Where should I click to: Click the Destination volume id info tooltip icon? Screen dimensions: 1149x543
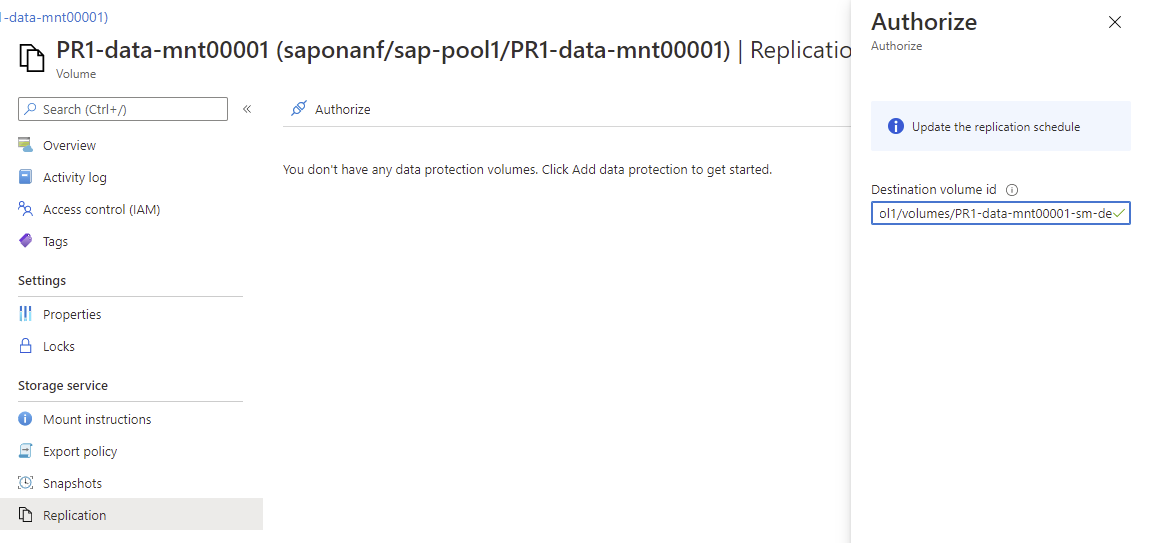(1012, 190)
